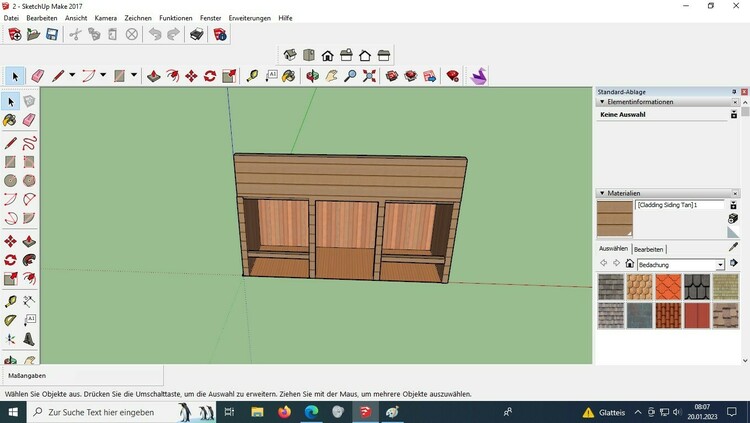Collapse the Materialien panel

[602, 193]
